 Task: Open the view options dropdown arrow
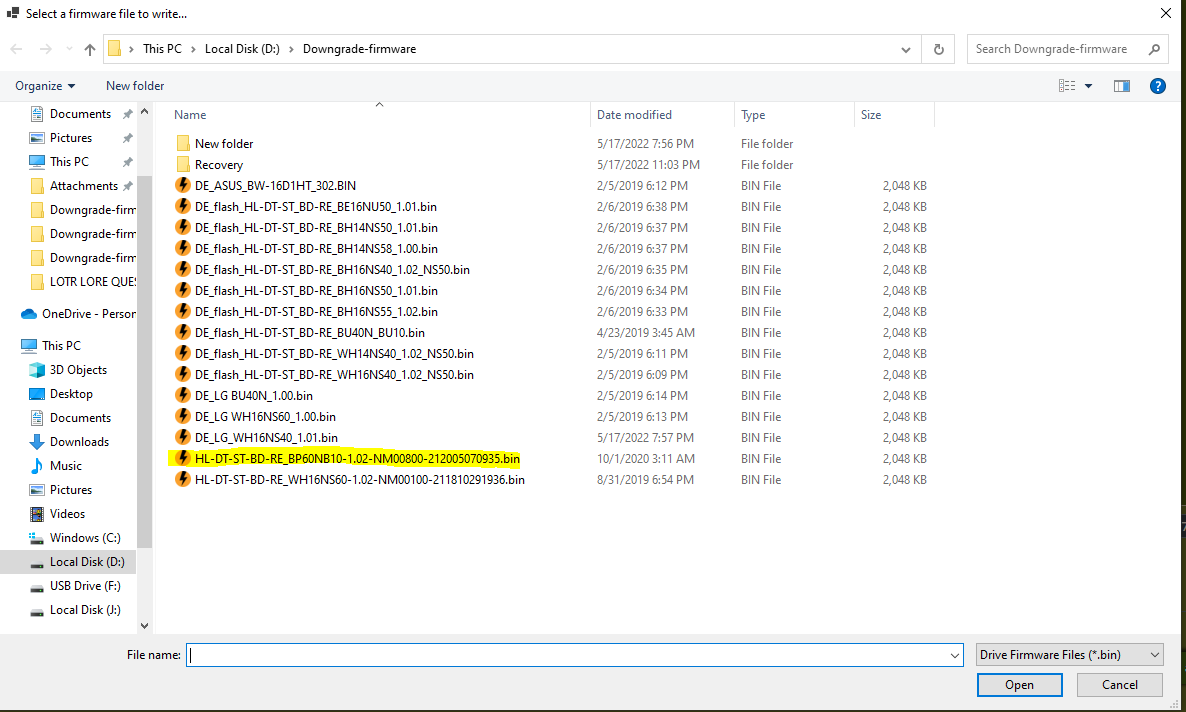pos(1088,86)
